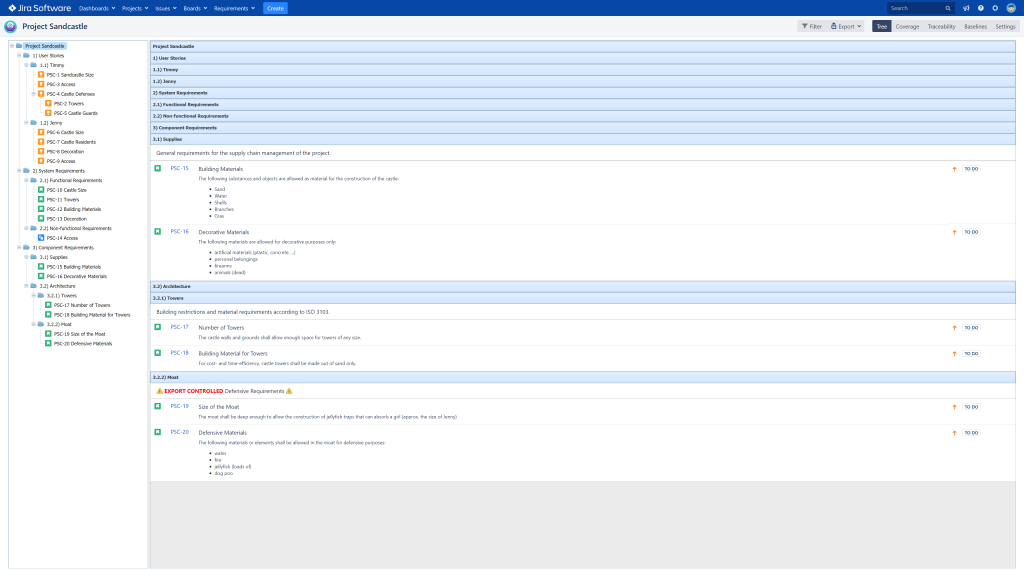The image size is (1024, 576).
Task: Open the settings gear icon in top bar
Action: click(996, 7)
